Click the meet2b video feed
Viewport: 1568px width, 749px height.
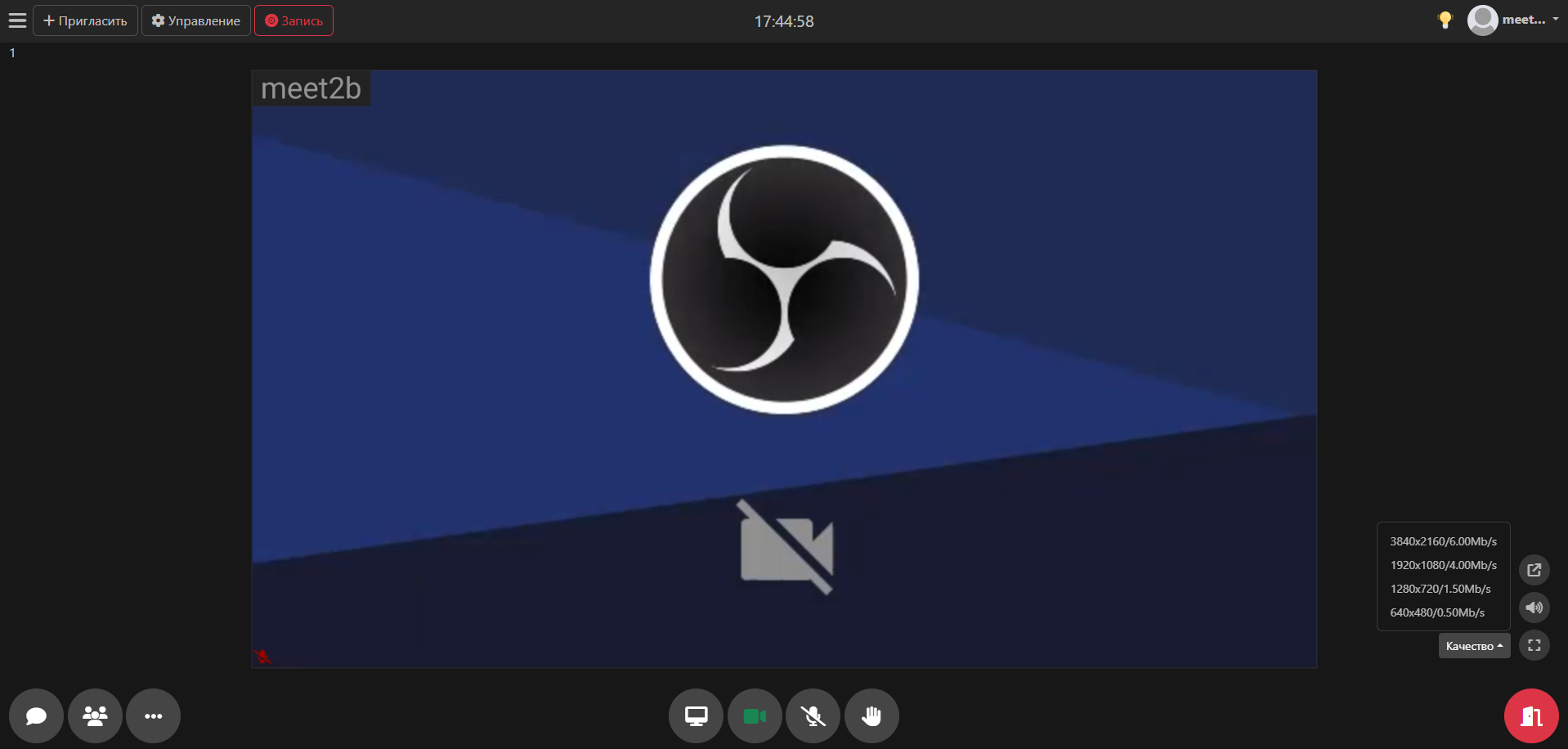pyautogui.click(x=783, y=368)
